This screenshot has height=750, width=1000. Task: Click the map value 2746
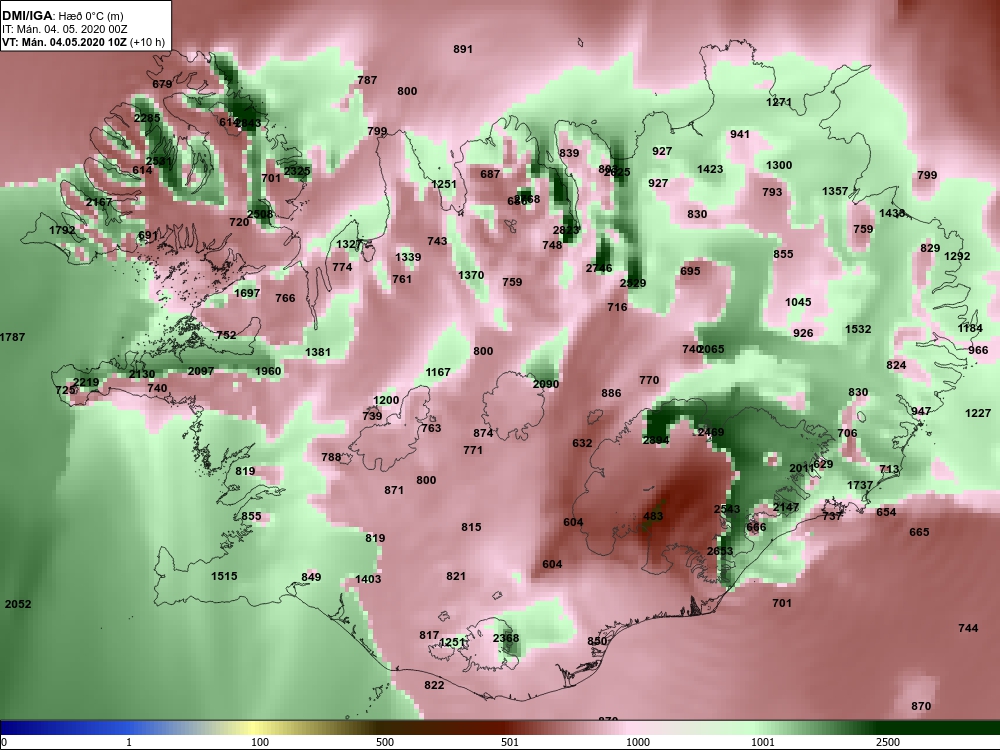[x=599, y=268]
